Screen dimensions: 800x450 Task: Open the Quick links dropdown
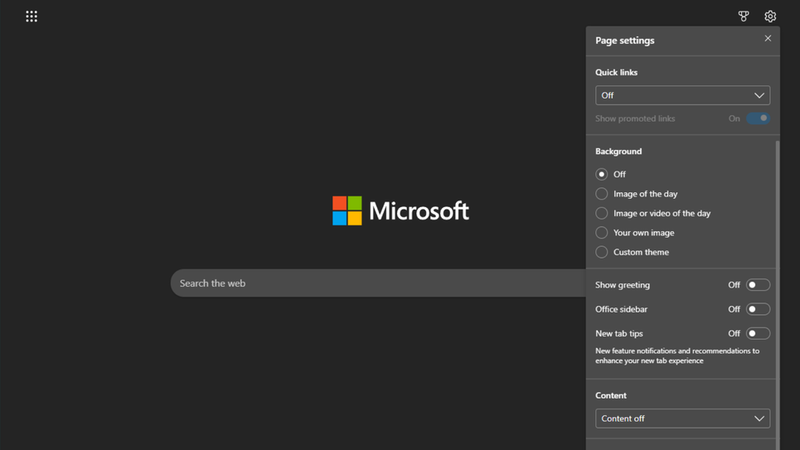tap(682, 95)
